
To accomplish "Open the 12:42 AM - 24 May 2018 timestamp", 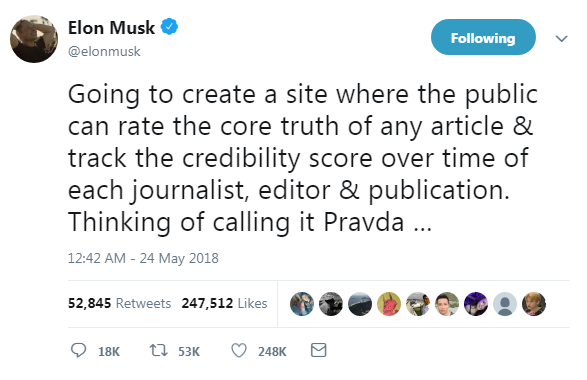I will pyautogui.click(x=143, y=258).
